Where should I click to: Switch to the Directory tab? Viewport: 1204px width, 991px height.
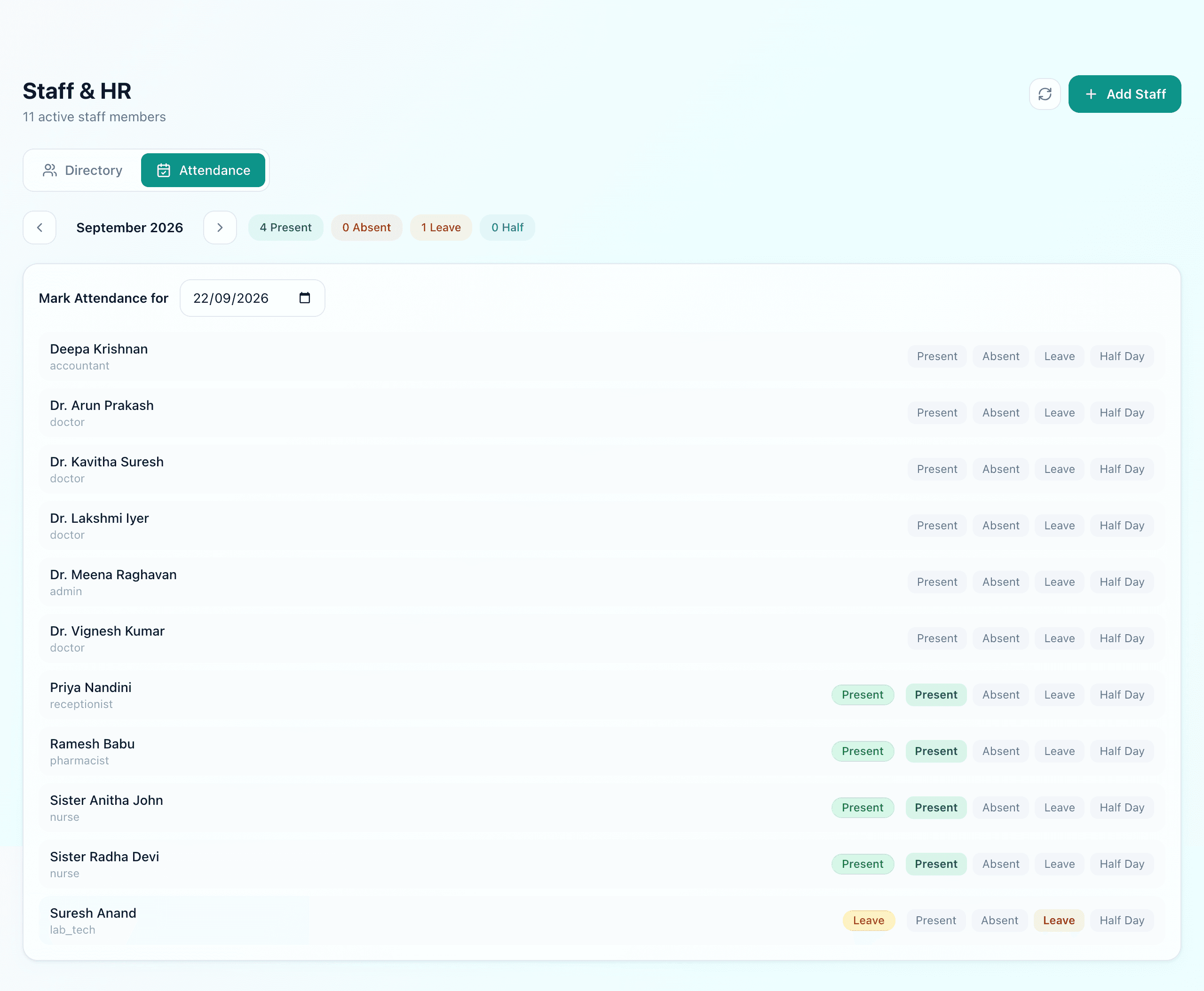click(x=83, y=170)
